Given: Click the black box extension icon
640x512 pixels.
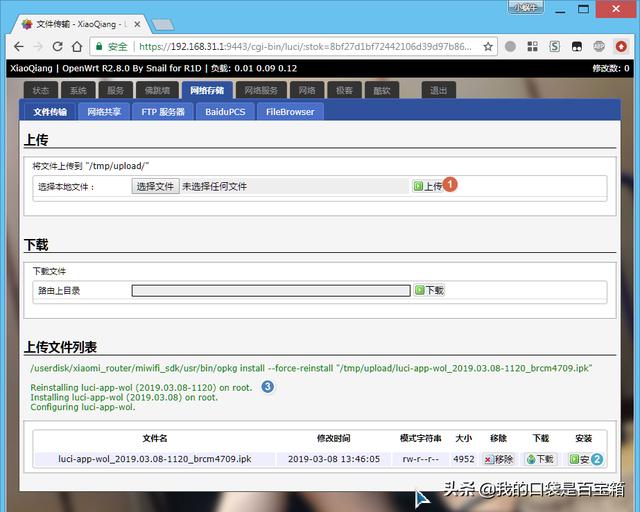Looking at the screenshot, I should click(577, 47).
